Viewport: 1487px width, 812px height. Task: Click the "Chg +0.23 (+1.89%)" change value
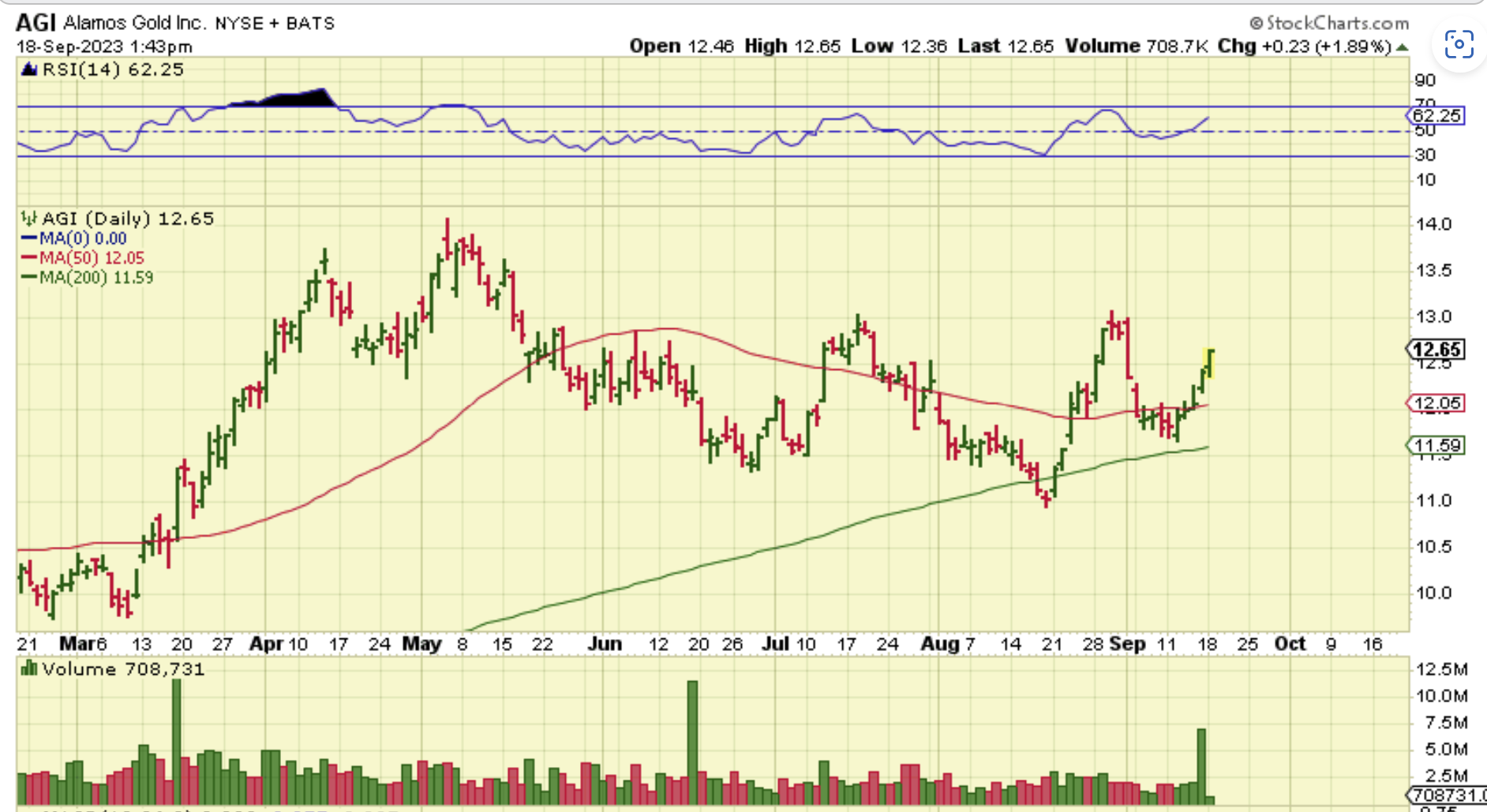tap(1305, 47)
